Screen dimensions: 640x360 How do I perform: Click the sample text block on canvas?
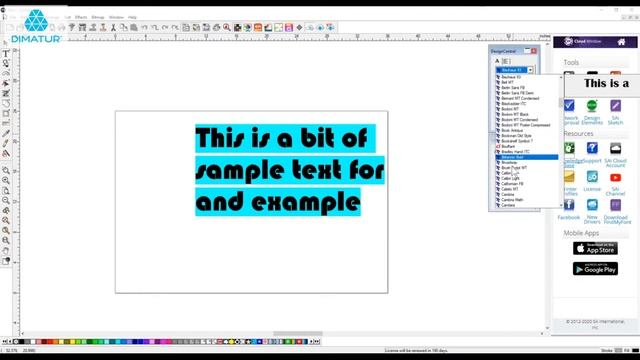tap(290, 170)
